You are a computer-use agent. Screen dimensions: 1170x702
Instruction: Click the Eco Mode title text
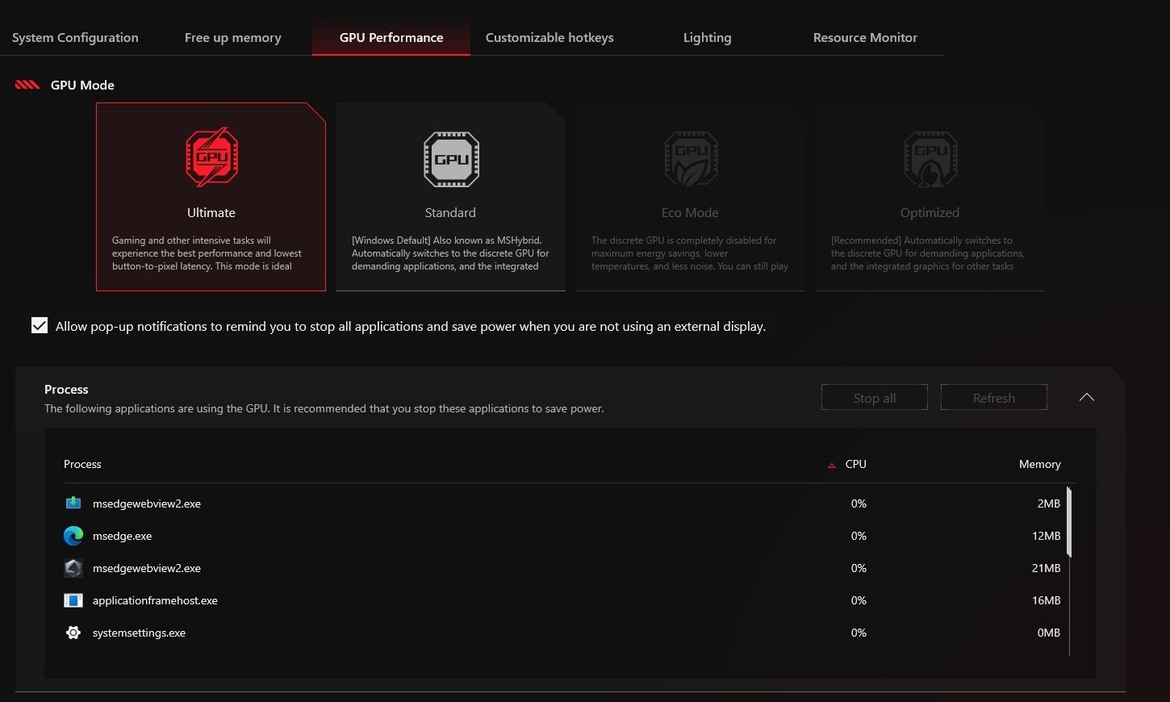coord(689,213)
